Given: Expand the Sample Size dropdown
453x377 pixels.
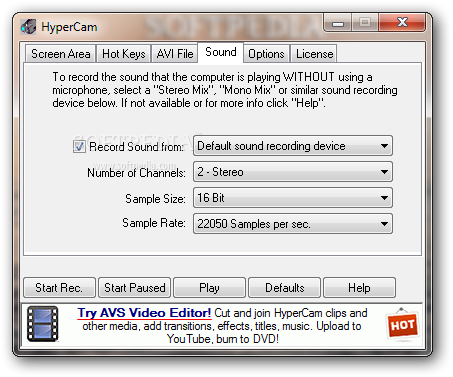Looking at the screenshot, I should 293,198.
